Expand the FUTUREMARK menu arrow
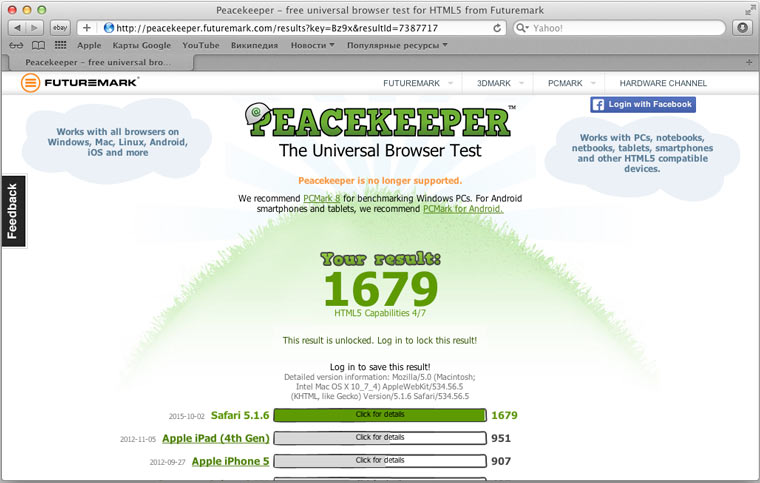The height and width of the screenshot is (483, 760). 450,83
